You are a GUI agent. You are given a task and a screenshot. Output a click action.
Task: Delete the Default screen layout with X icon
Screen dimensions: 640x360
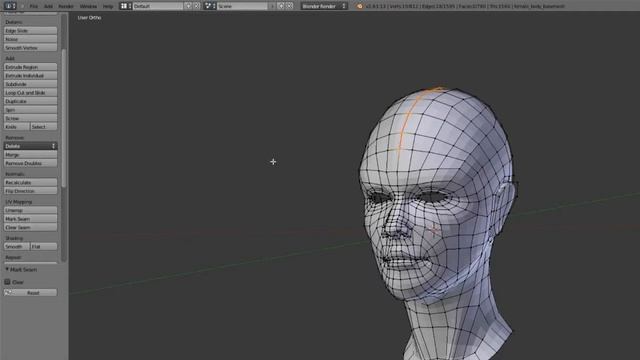point(197,6)
